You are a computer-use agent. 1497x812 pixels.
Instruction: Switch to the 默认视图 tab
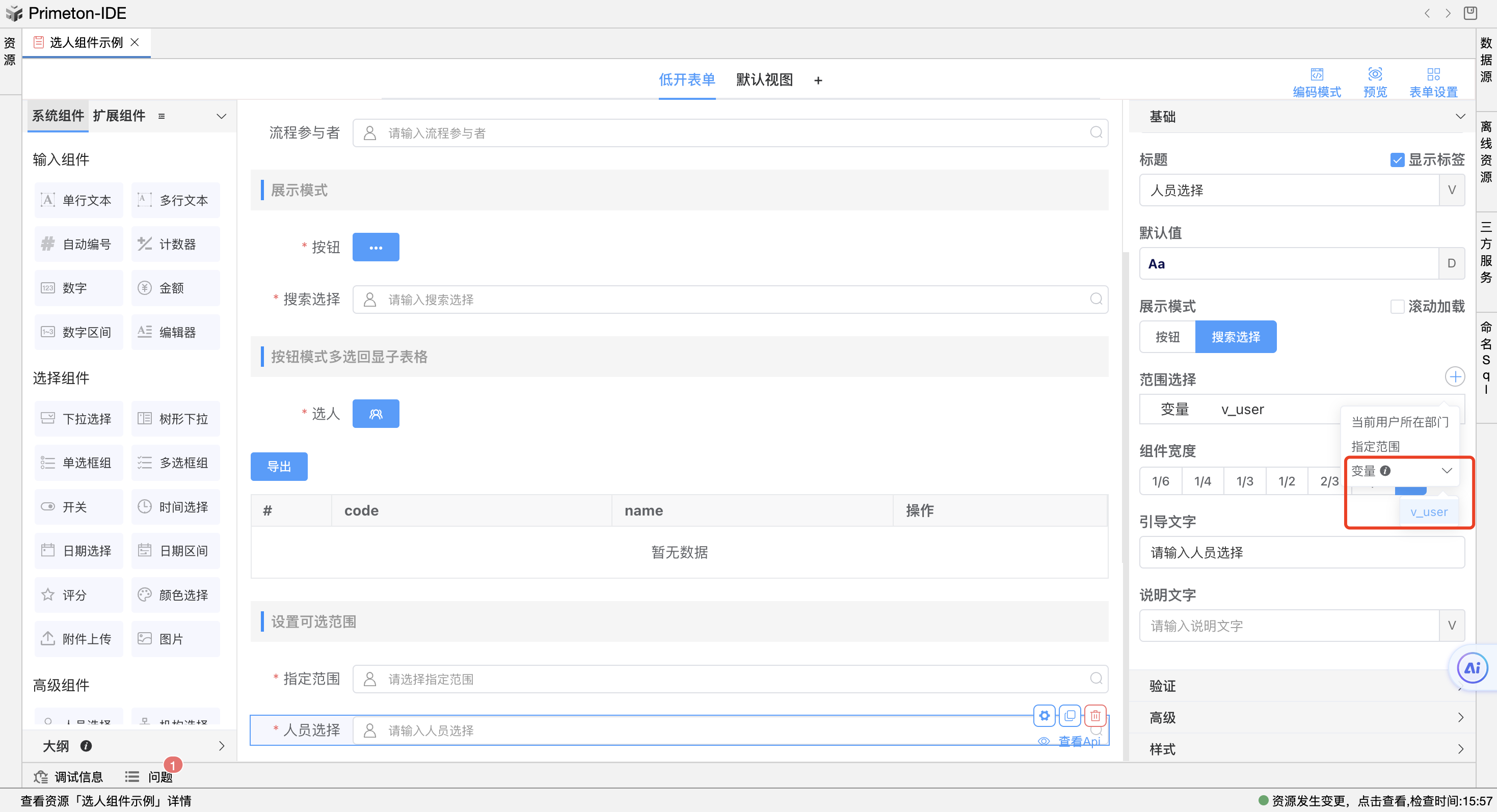click(764, 79)
